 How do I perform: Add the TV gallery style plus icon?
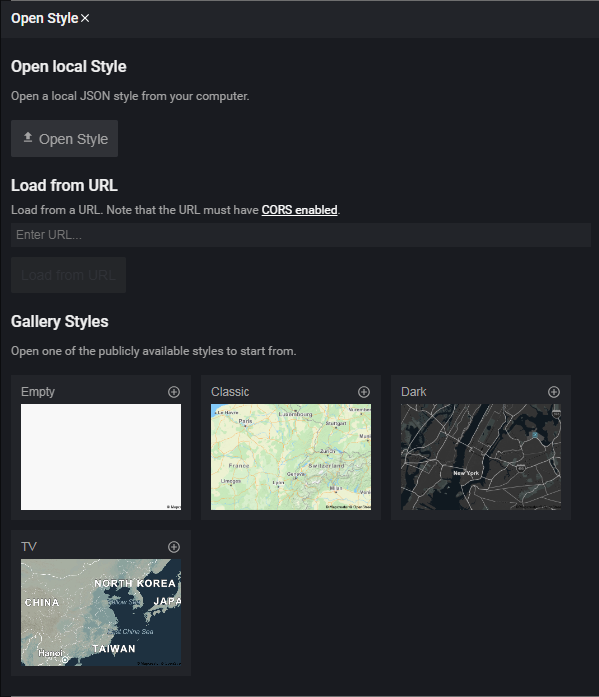coord(174,547)
